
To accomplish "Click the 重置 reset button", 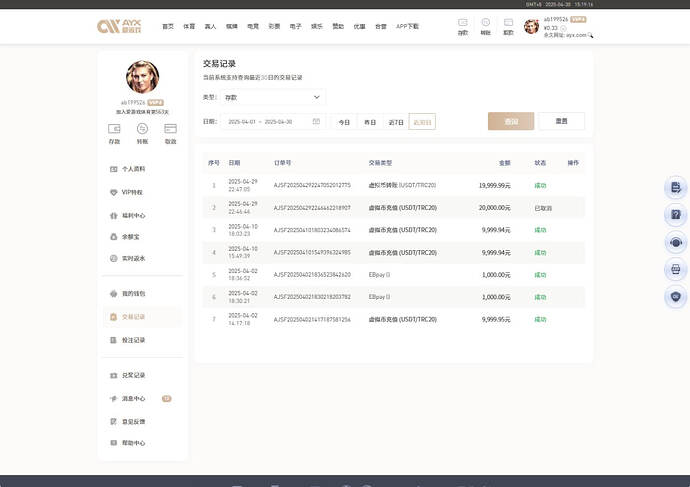I will point(561,121).
